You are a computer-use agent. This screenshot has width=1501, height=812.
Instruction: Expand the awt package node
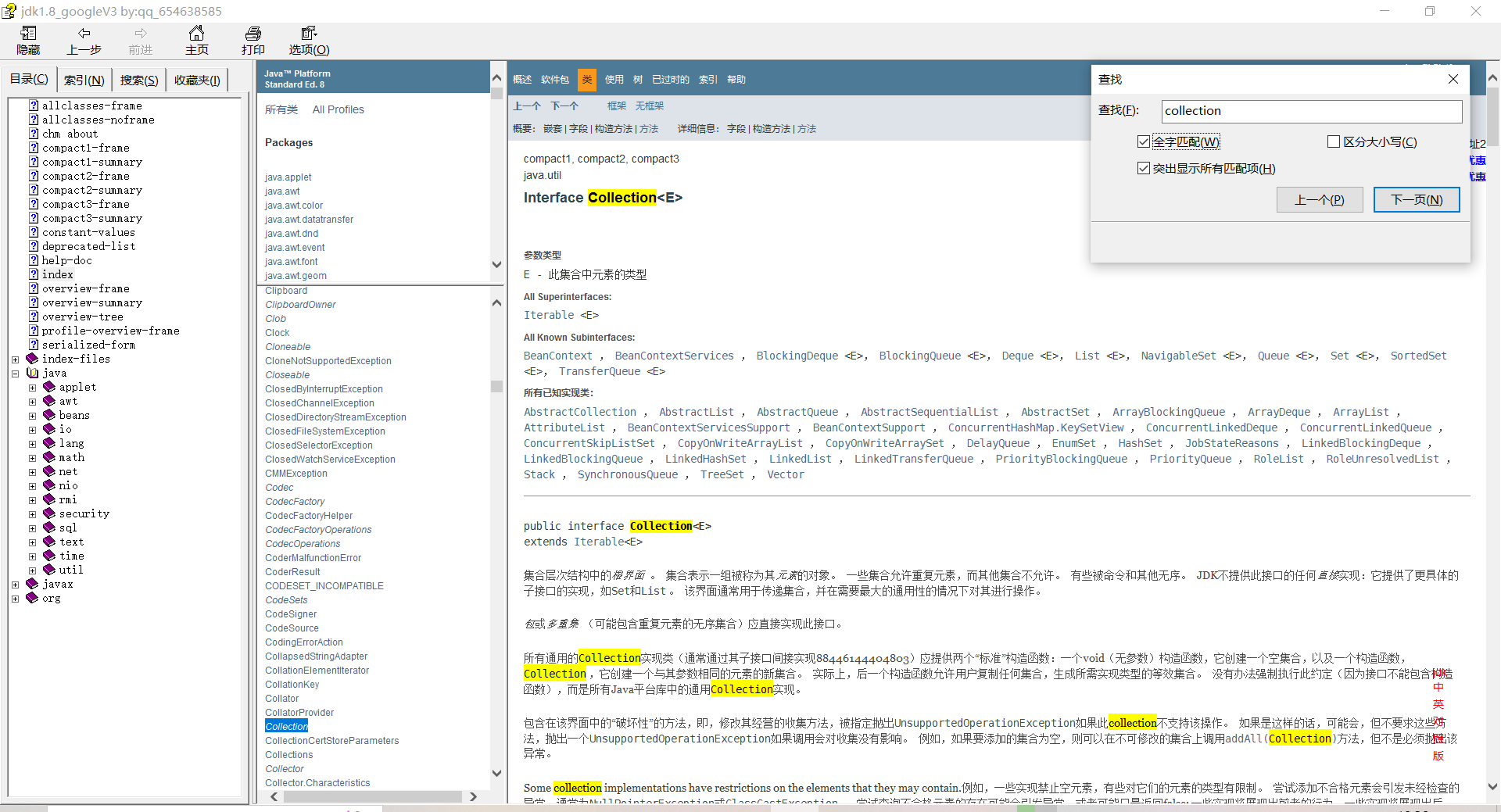[32, 402]
